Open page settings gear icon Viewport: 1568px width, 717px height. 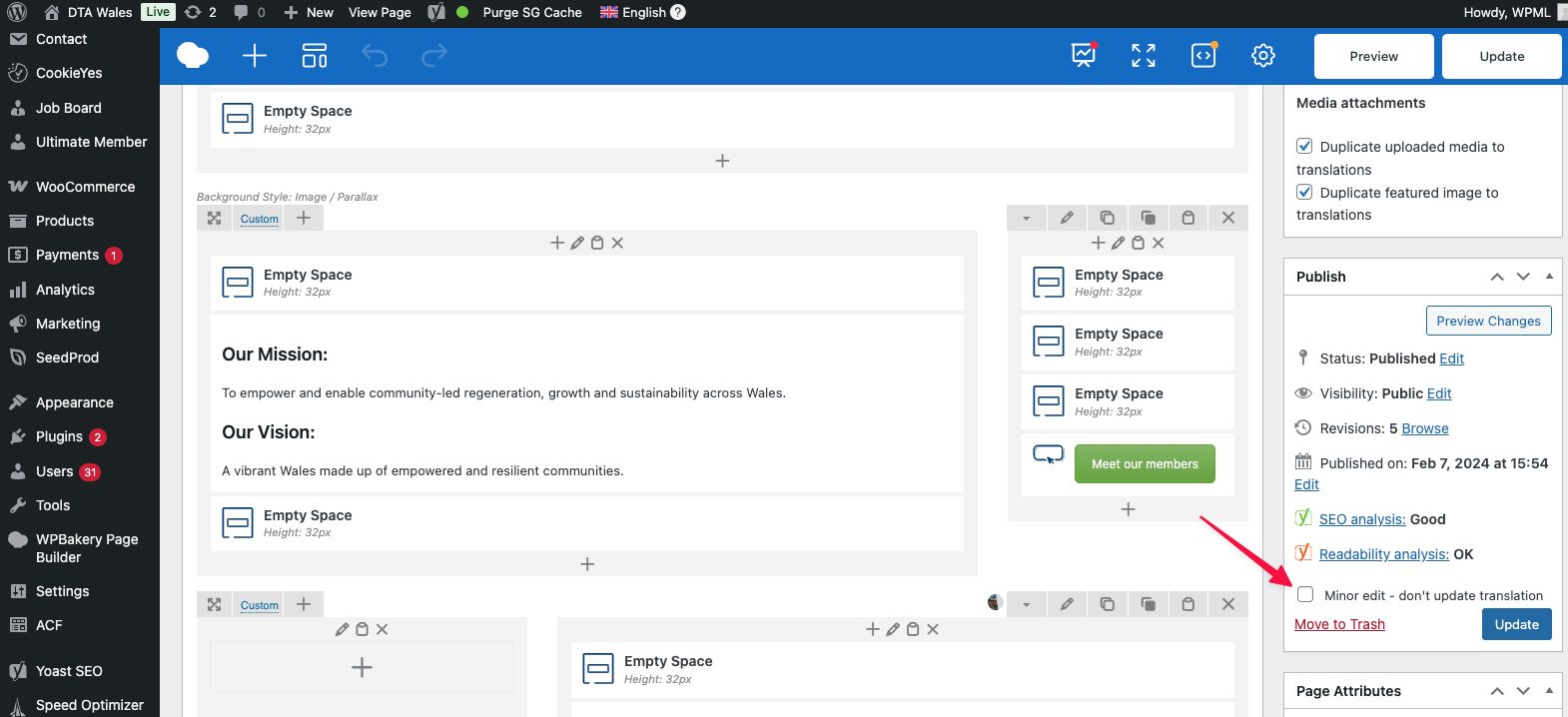(x=1263, y=56)
